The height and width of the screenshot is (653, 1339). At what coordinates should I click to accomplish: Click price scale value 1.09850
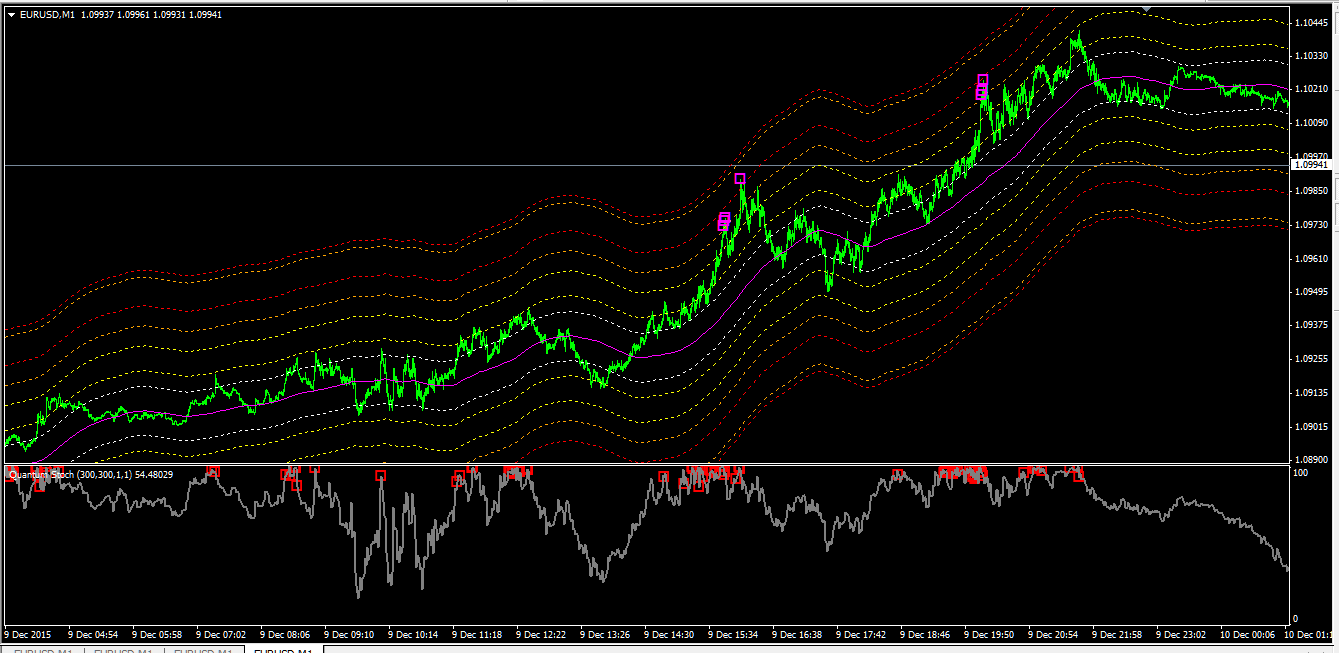coord(1311,190)
